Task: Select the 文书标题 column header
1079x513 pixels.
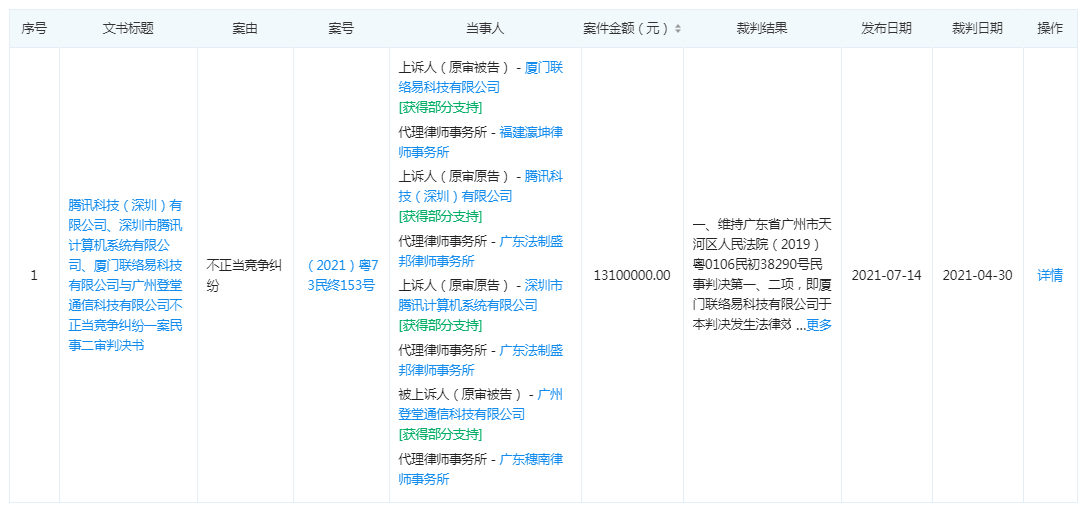Action: (x=128, y=29)
